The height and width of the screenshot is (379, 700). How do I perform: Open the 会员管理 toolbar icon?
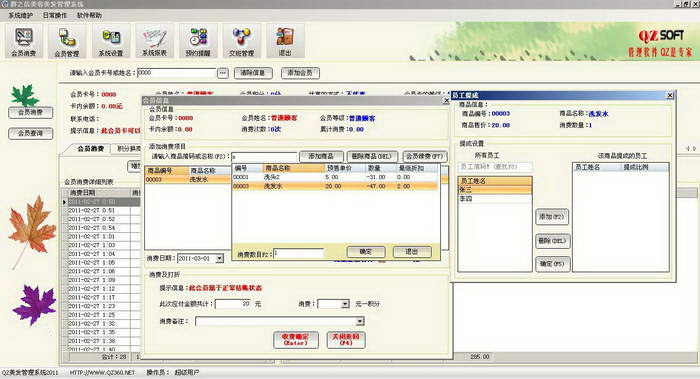pyautogui.click(x=67, y=42)
